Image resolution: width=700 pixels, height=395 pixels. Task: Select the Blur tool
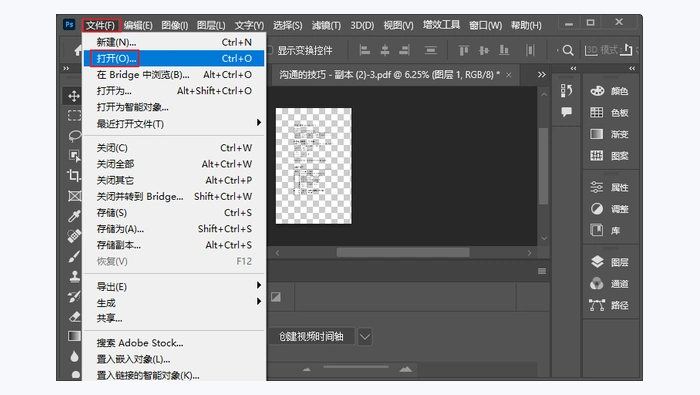tap(74, 356)
